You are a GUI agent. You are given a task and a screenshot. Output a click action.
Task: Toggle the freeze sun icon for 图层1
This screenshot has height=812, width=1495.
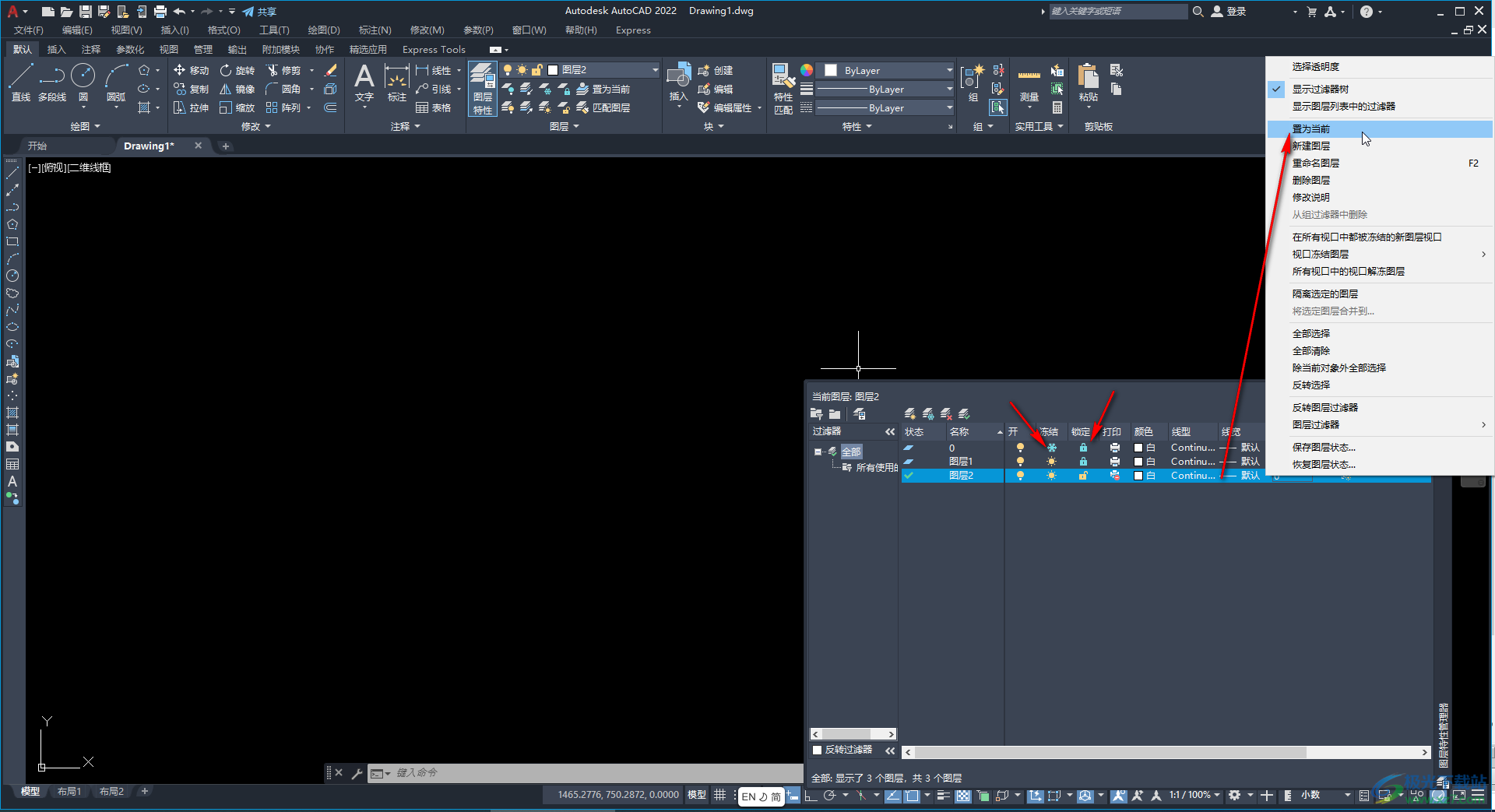tap(1051, 462)
